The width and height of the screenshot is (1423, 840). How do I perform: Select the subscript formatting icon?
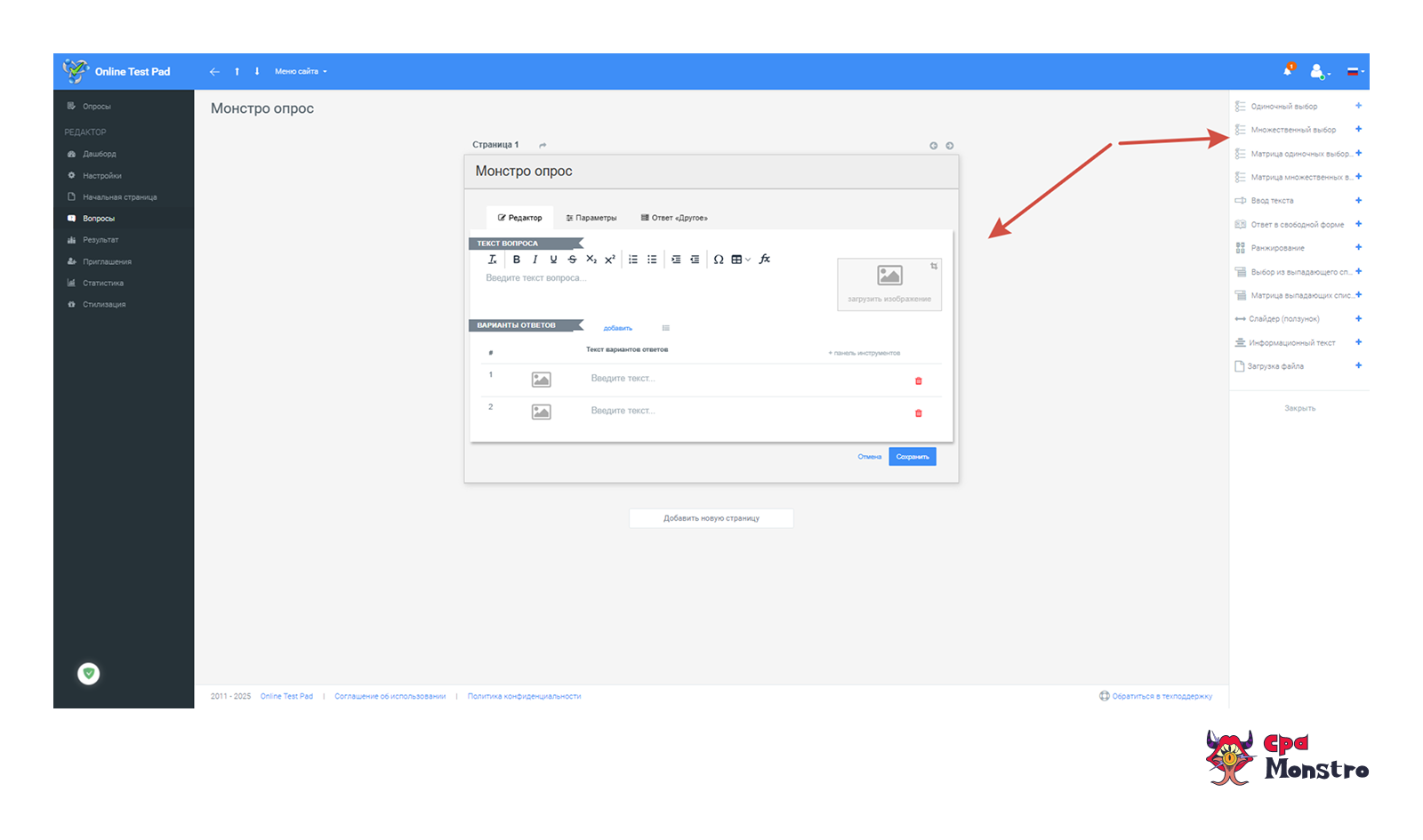coord(591,260)
